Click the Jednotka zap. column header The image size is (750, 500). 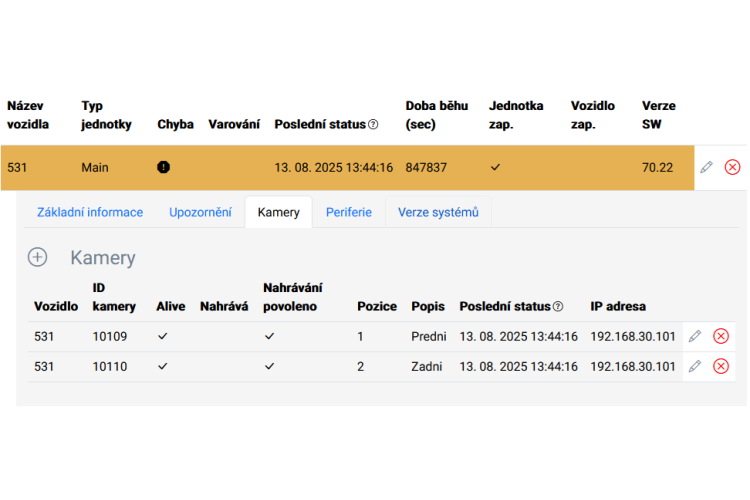click(516, 115)
